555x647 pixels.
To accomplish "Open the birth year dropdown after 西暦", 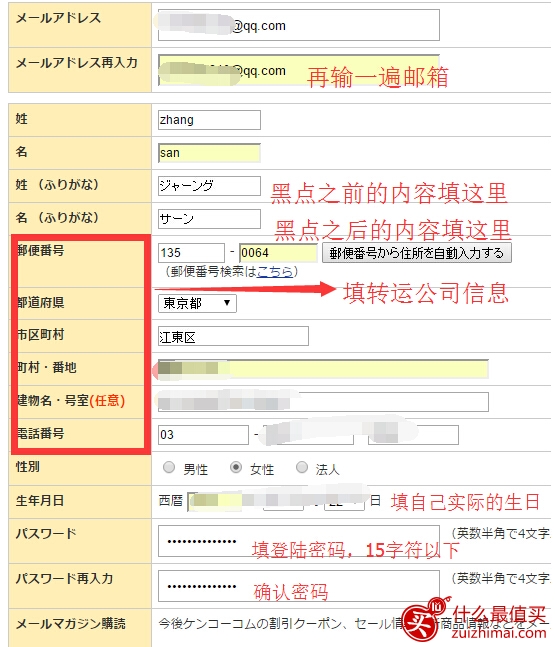I will coord(215,501).
